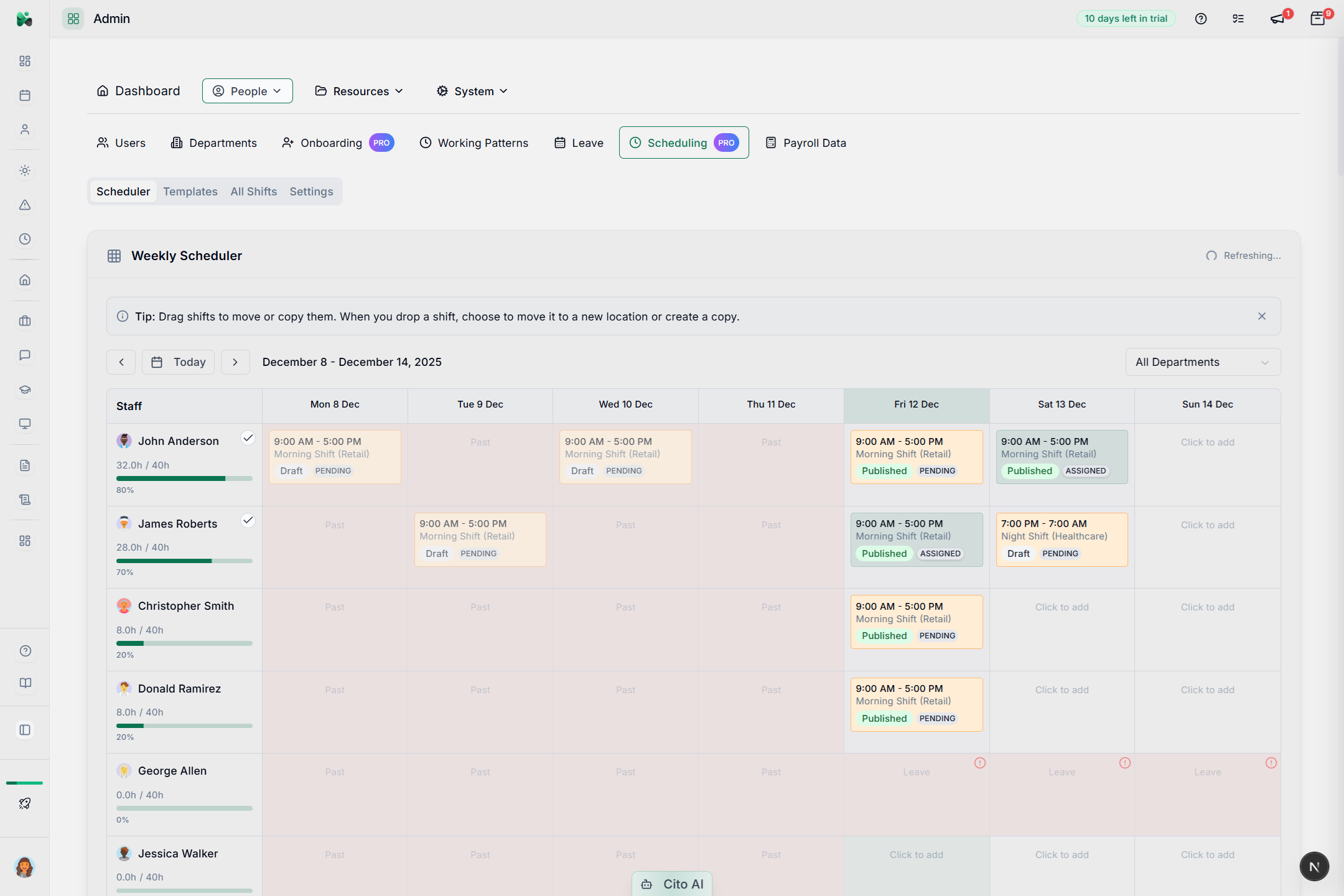This screenshot has height=896, width=1344.
Task: Switch to the All Shifts tab
Action: 254,192
